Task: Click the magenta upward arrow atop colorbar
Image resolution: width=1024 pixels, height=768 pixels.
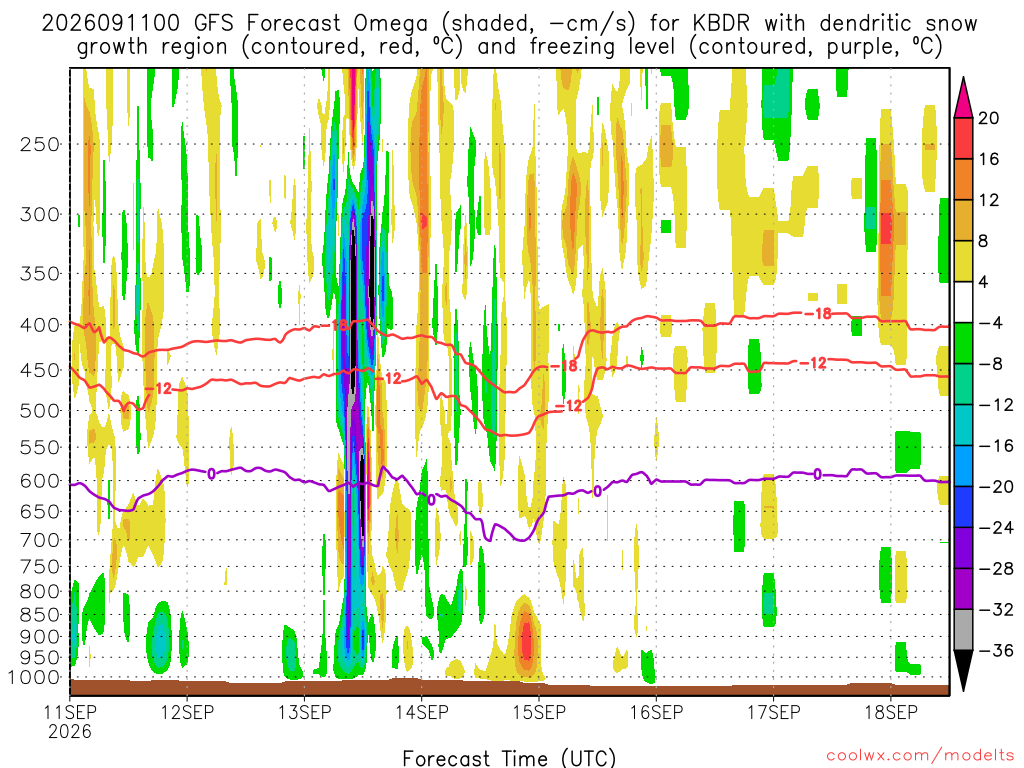Action: coord(963,98)
